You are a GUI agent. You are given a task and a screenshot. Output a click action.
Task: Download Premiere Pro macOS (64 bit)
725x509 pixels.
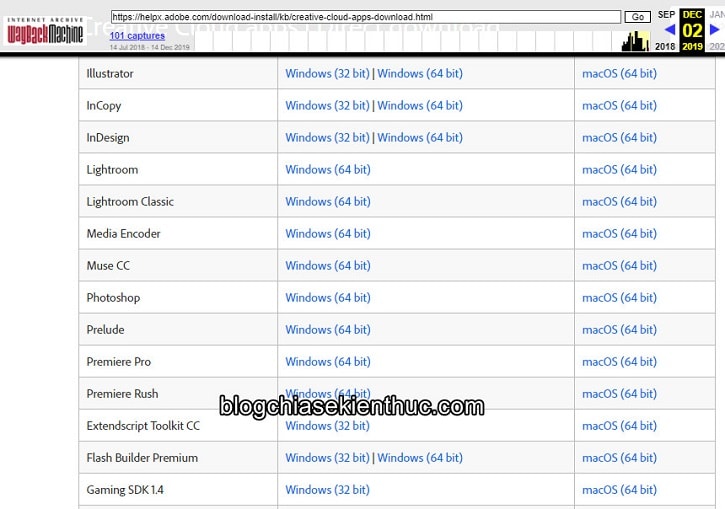coord(619,362)
